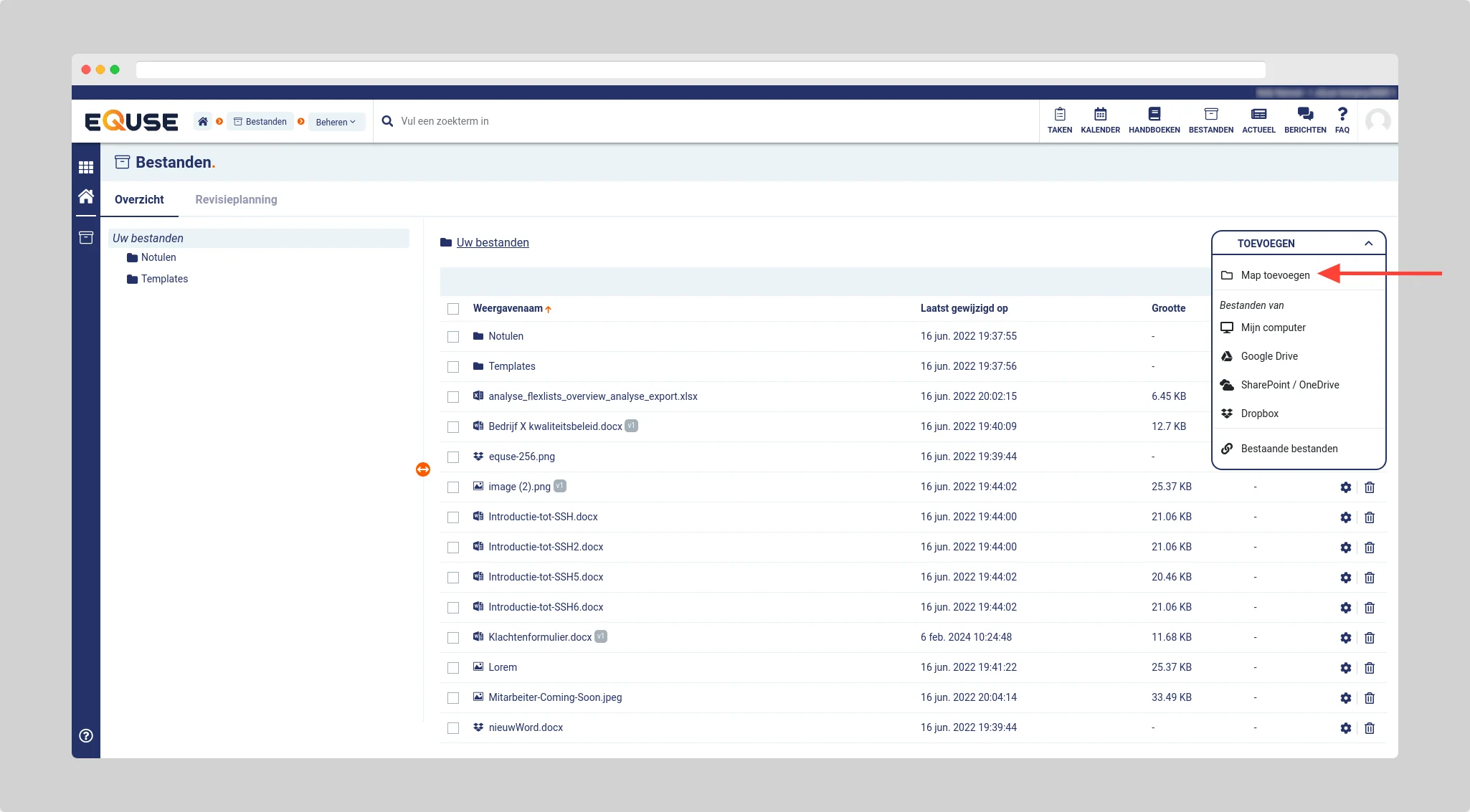The image size is (1470, 812).
Task: Delete nieuwWord.docx with trash icon
Action: 1369,728
